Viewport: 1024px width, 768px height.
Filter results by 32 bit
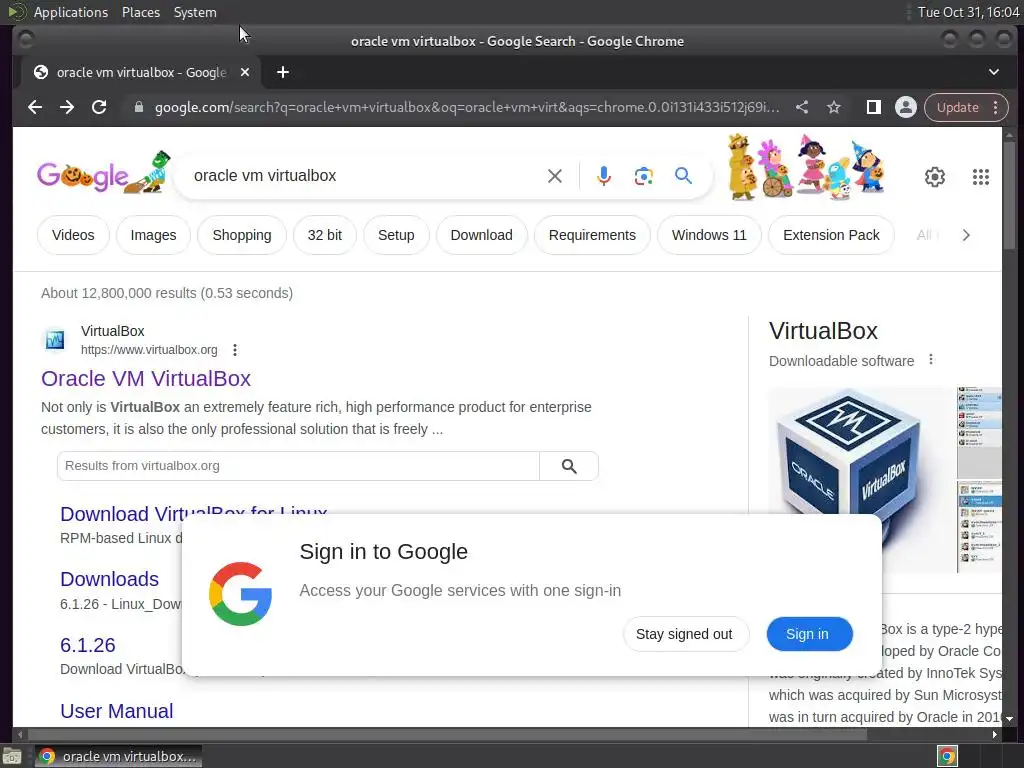click(x=325, y=235)
